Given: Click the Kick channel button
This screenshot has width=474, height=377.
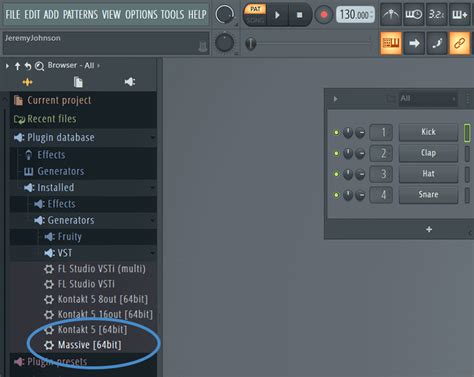Looking at the screenshot, I should 428,132.
